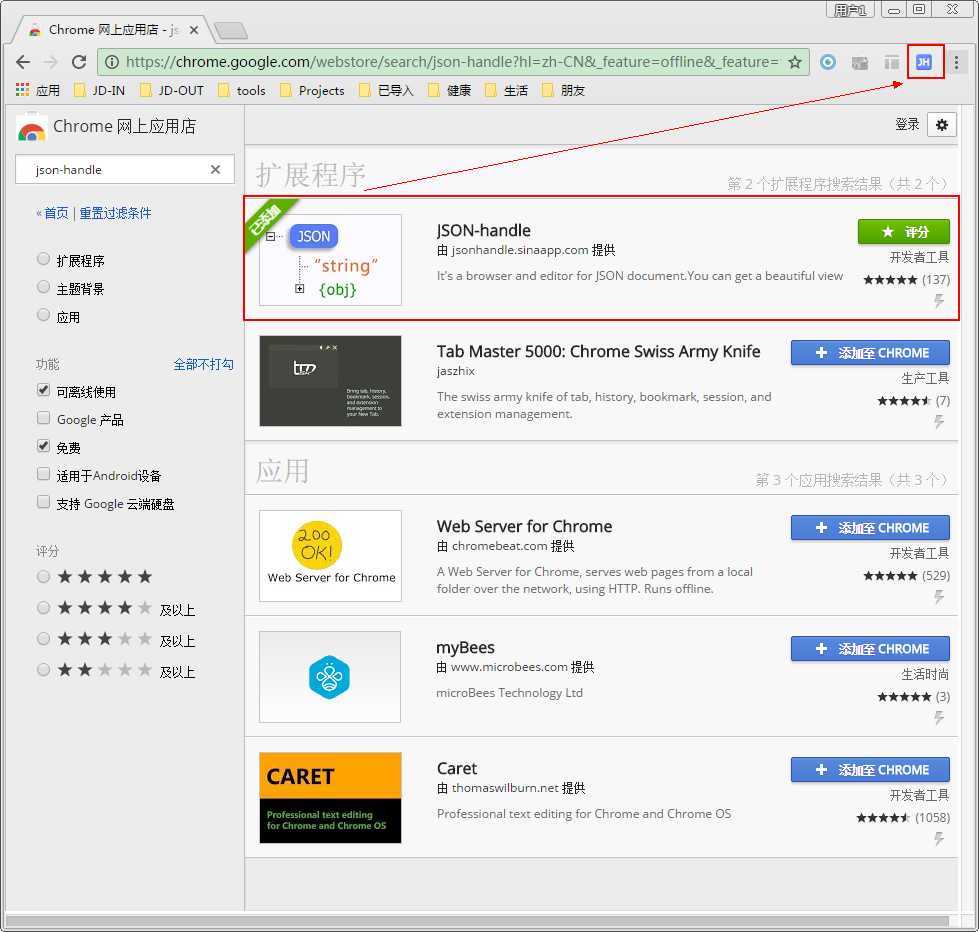Screen dimensions: 979x932
Task: Click the forward navigation arrow
Action: [51, 62]
